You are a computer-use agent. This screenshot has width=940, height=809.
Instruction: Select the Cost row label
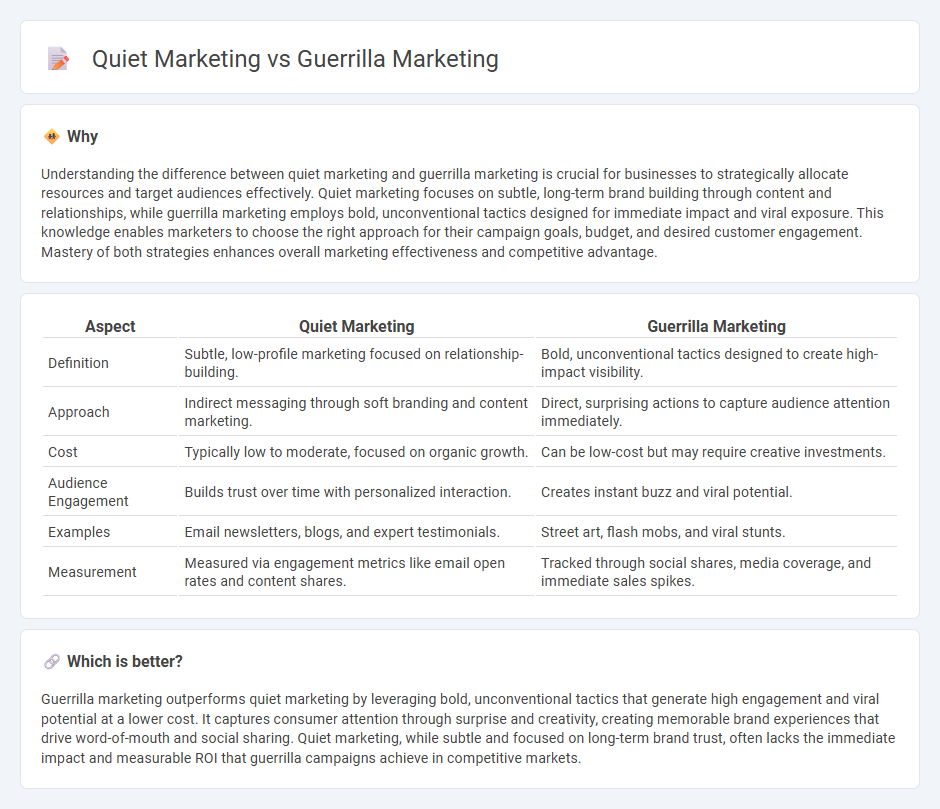click(x=63, y=452)
